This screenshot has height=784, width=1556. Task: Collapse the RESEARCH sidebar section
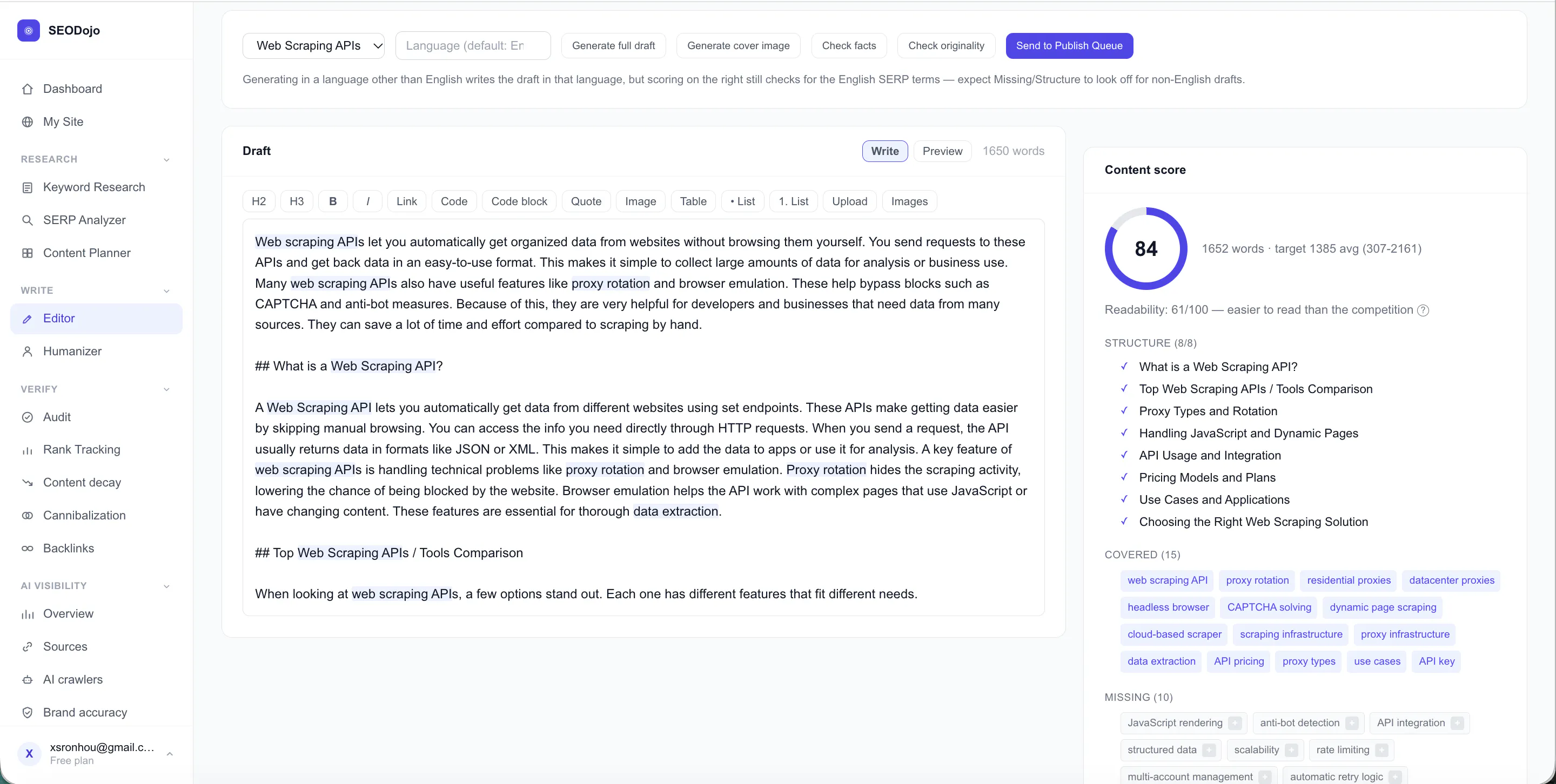167,160
